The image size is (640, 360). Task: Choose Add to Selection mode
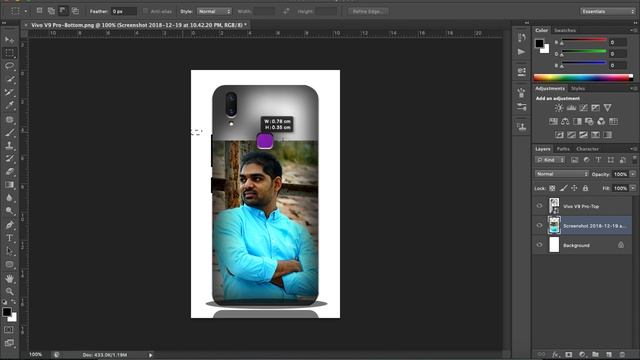click(x=51, y=11)
